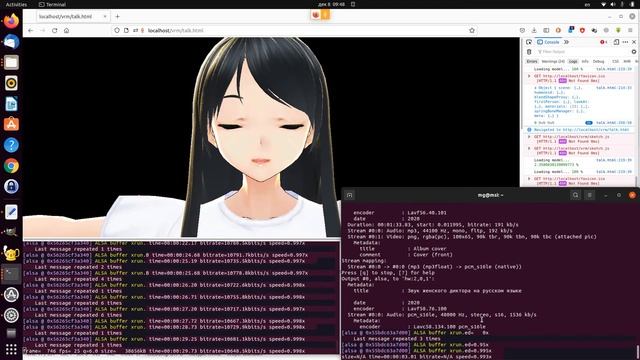The width and height of the screenshot is (640, 360).
Task: Expand the first sketch.js GET error
Action: (x=529, y=137)
